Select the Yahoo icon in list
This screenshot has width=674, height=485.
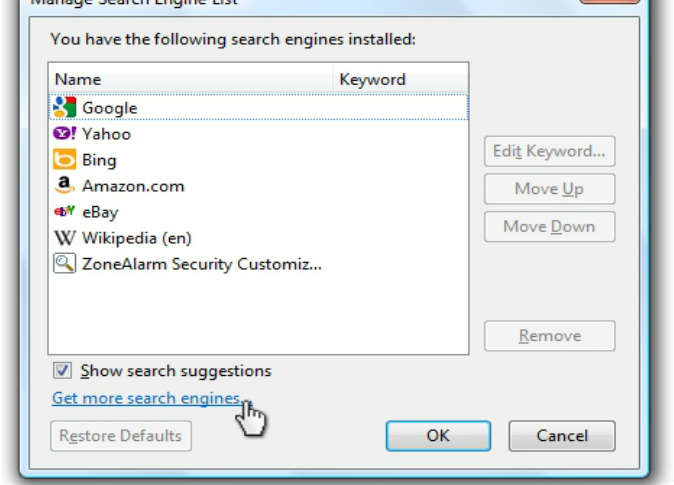point(64,133)
